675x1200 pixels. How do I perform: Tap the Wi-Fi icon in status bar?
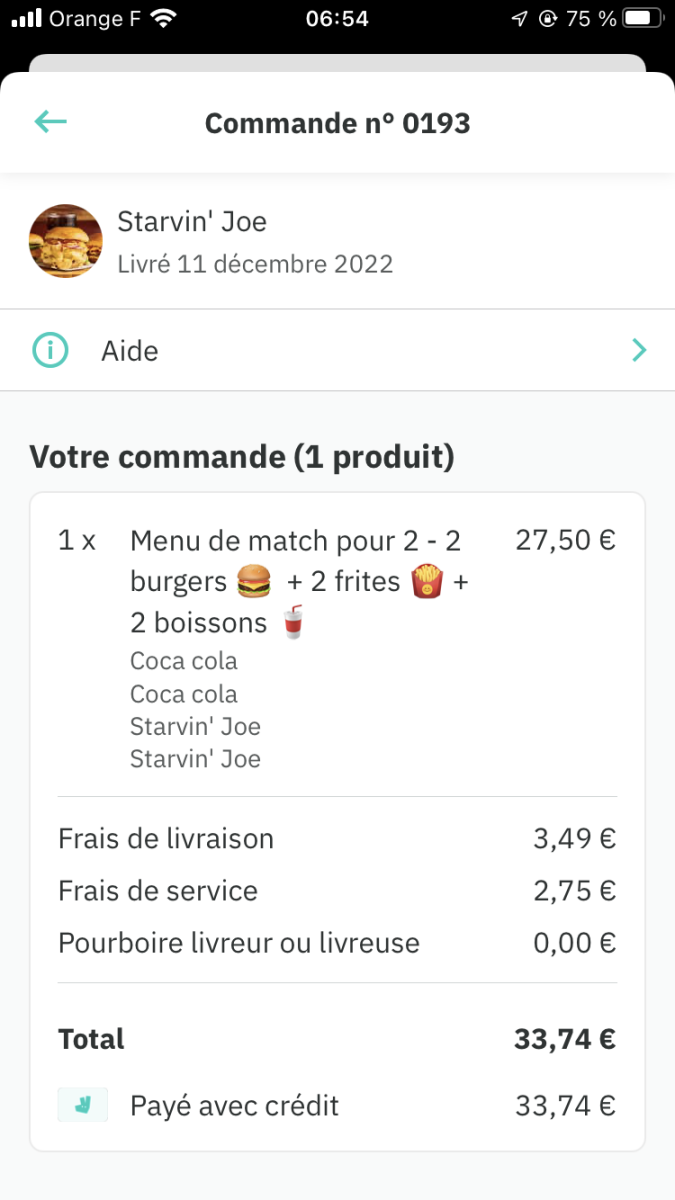pyautogui.click(x=164, y=18)
